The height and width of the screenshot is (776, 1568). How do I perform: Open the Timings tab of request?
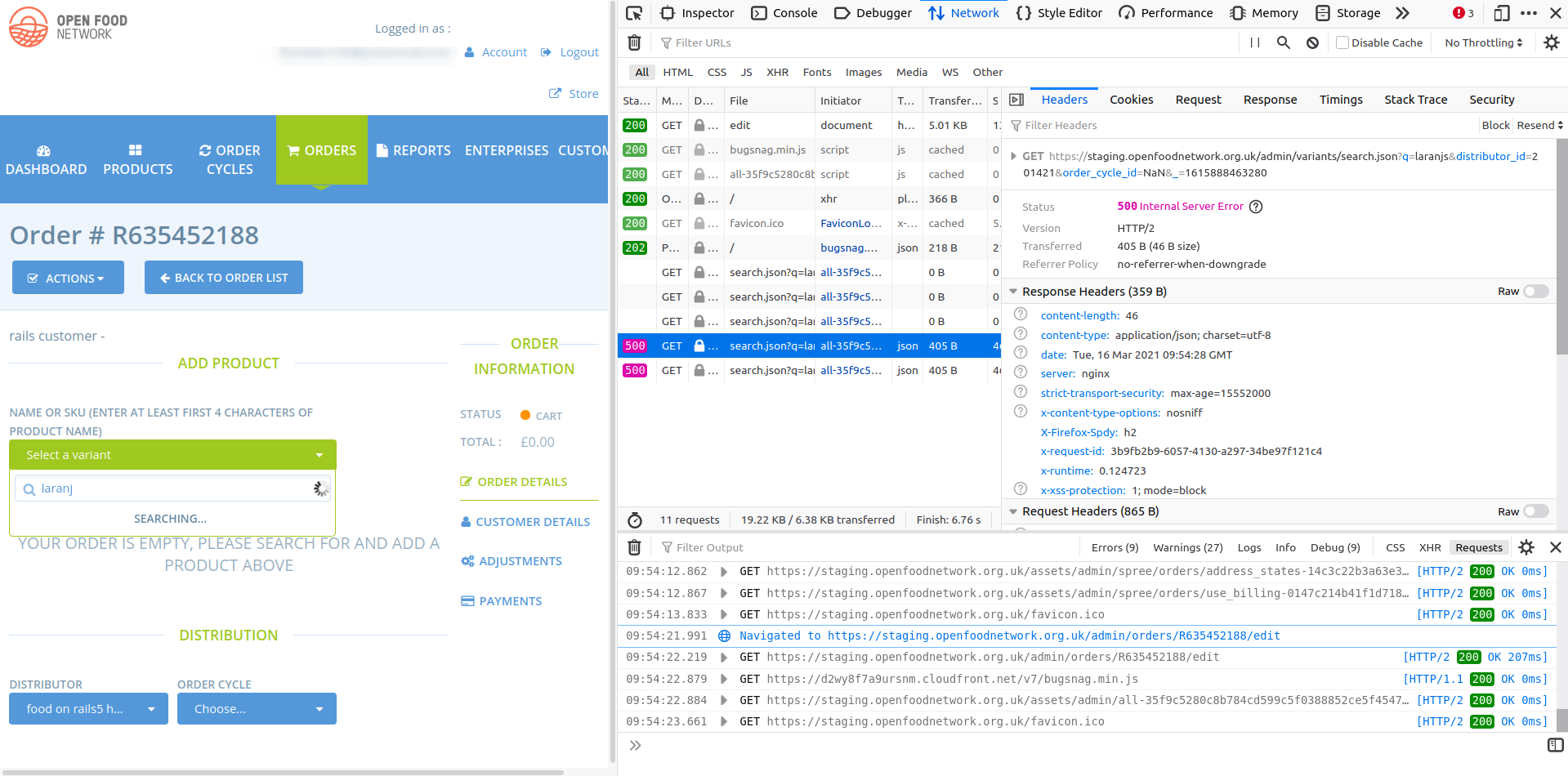point(1341,100)
